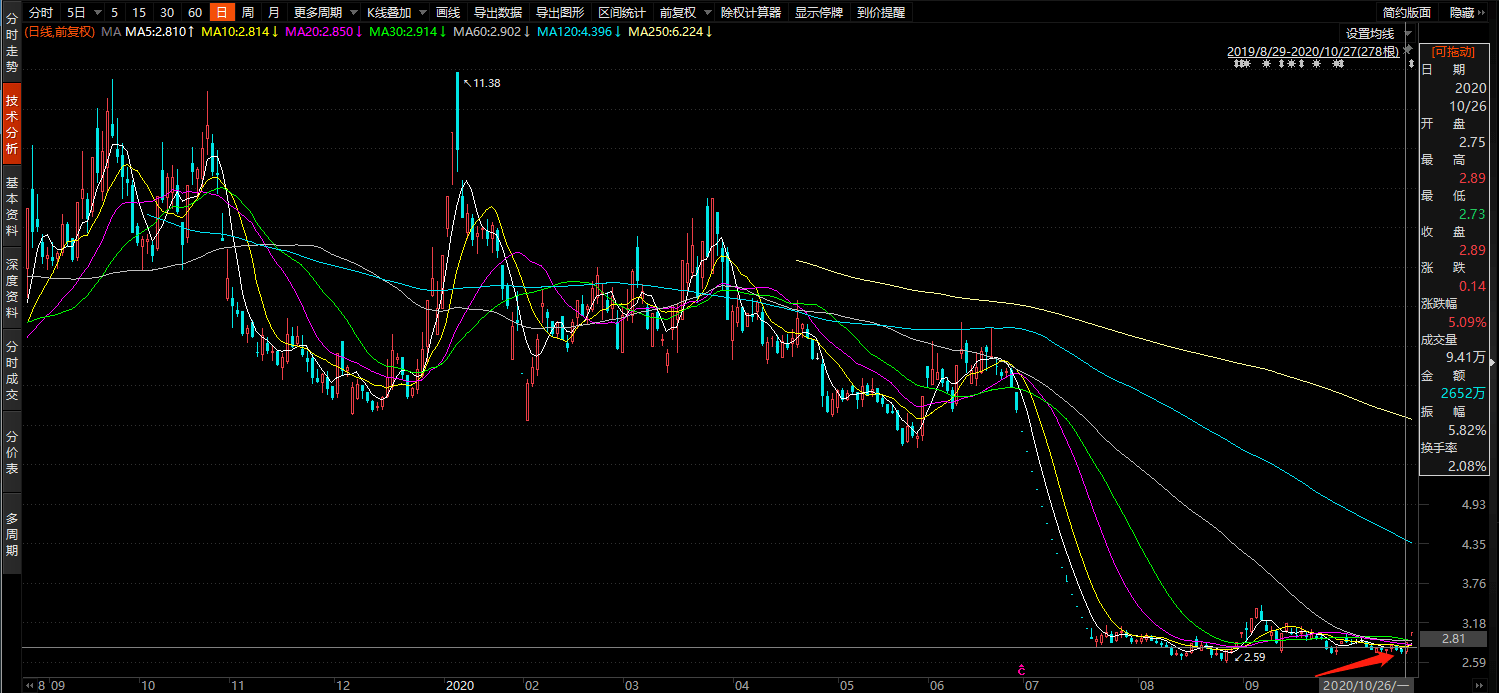Open the 更多周期 dropdown
Image resolution: width=1499 pixels, height=693 pixels.
click(x=323, y=13)
